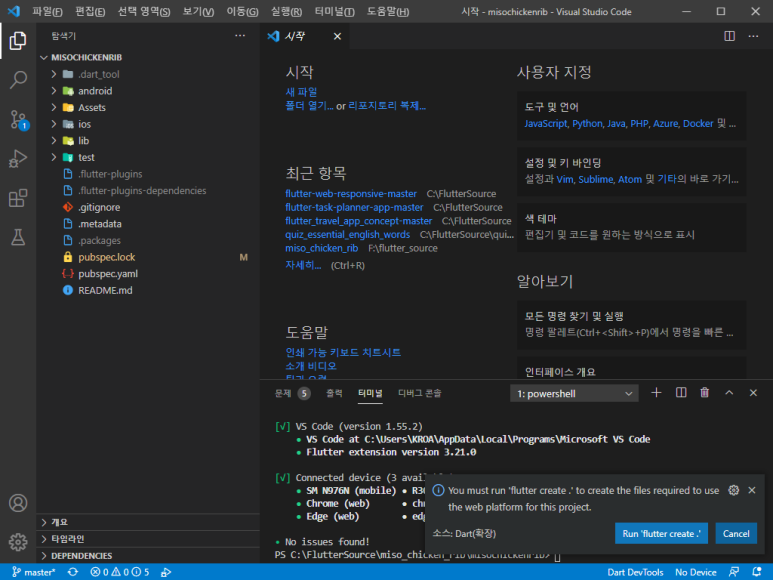
Task: Click the debug launch icon in status bar
Action: tap(166, 572)
